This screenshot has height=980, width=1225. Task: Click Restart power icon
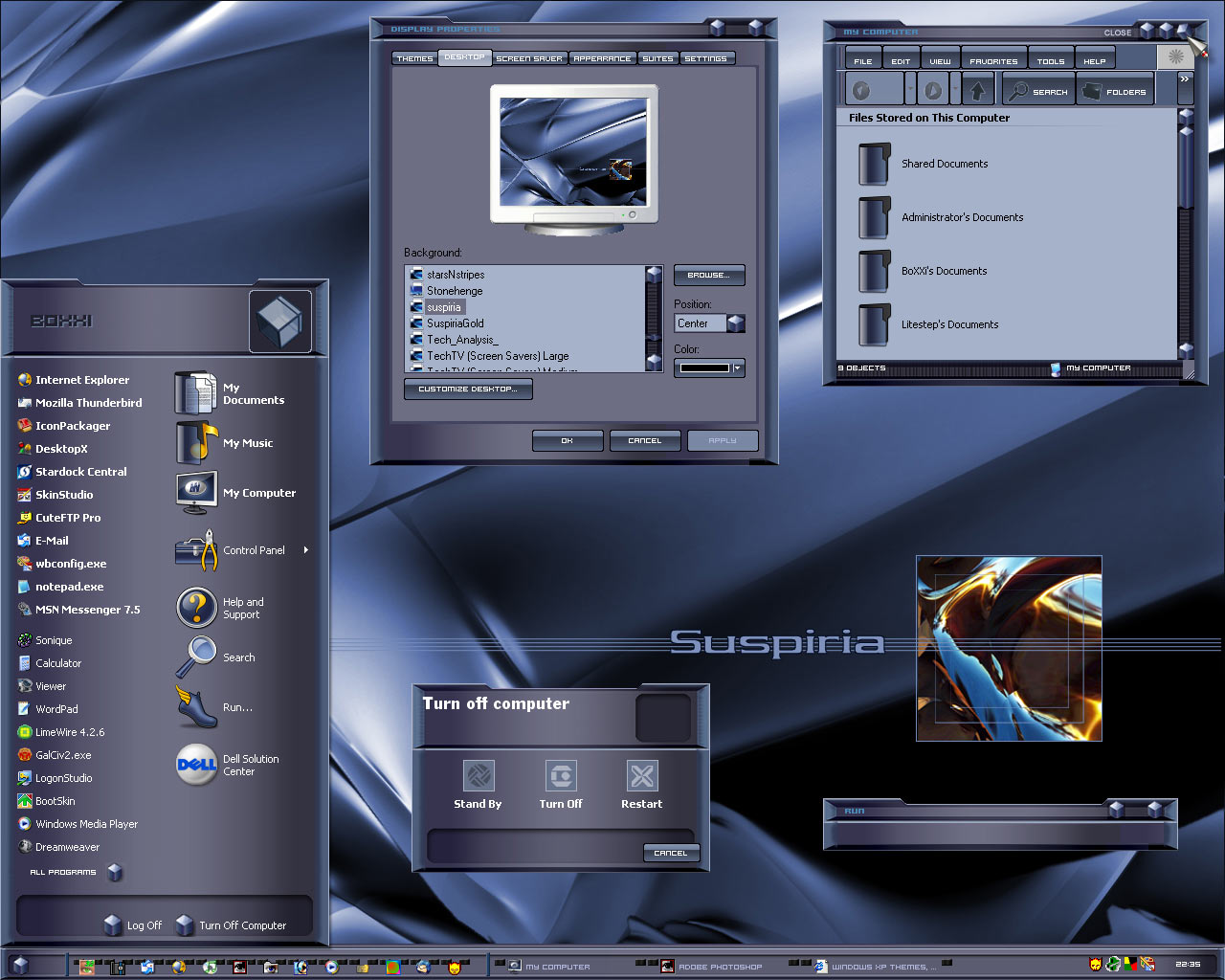click(642, 775)
